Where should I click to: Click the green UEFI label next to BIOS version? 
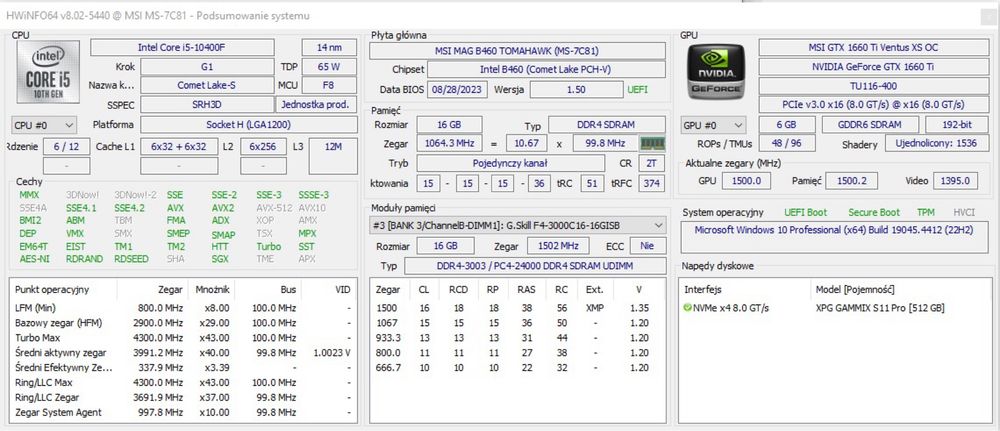click(x=637, y=89)
